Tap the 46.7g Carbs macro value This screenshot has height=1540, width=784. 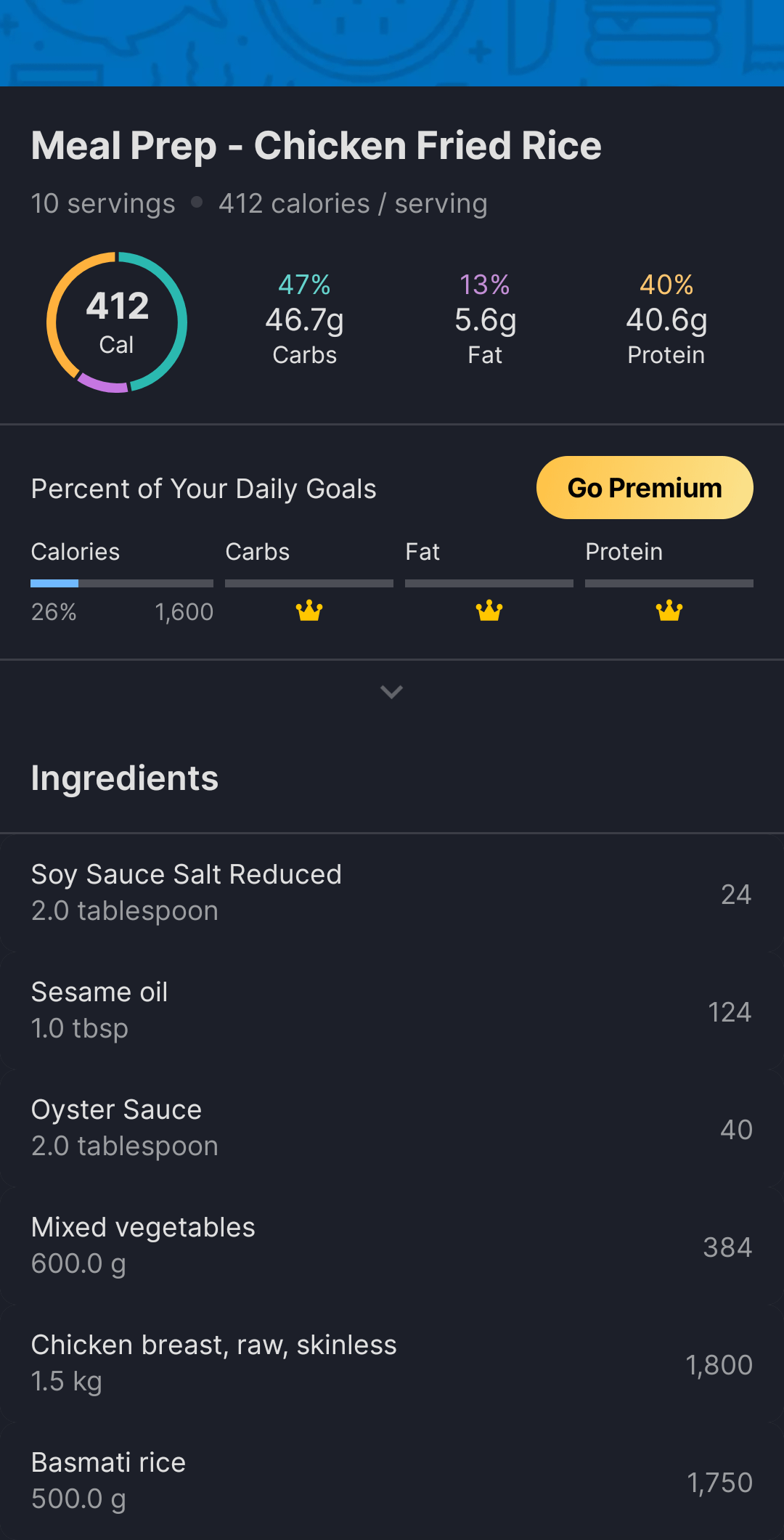click(x=304, y=320)
